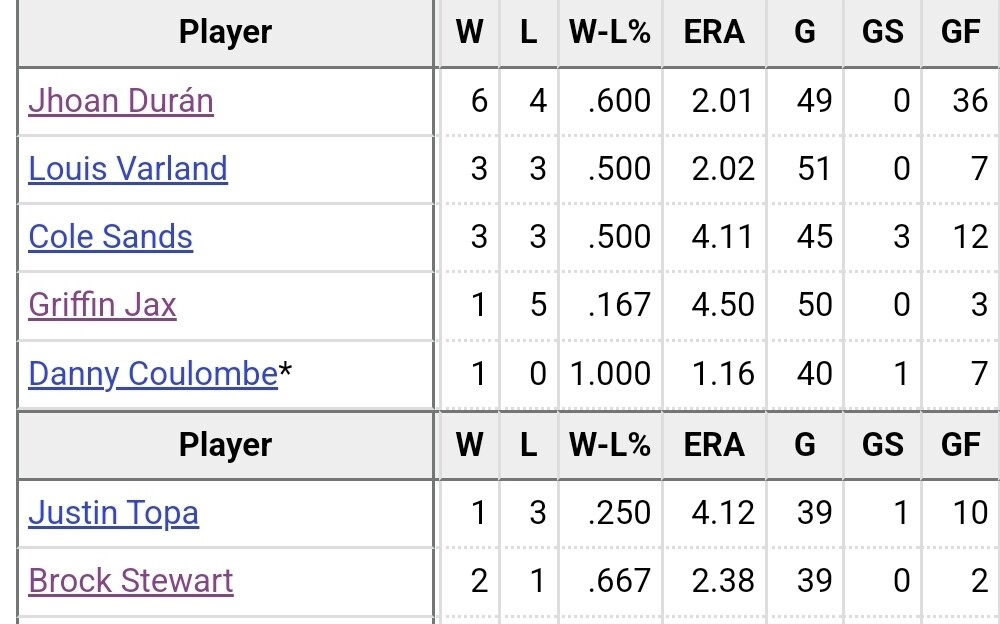The height and width of the screenshot is (624, 1000).
Task: Sort by W-L% in the topmost header row
Action: (610, 32)
